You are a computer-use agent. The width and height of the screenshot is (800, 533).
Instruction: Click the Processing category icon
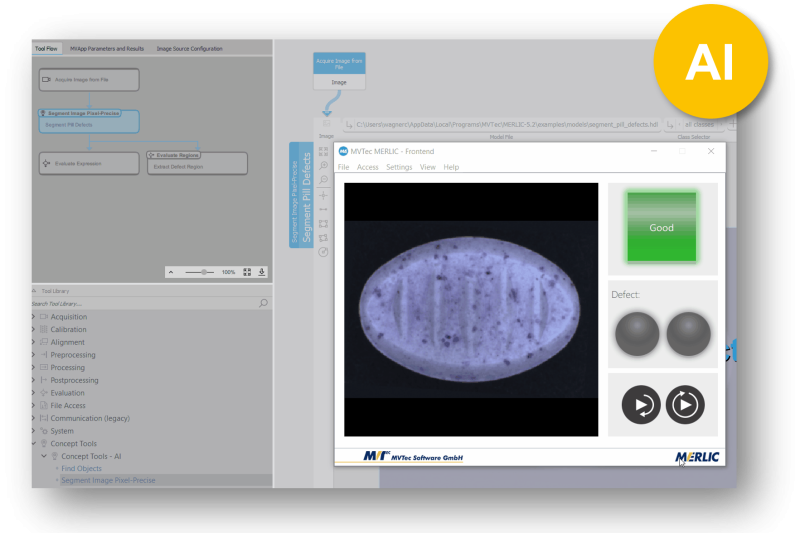tap(44, 368)
